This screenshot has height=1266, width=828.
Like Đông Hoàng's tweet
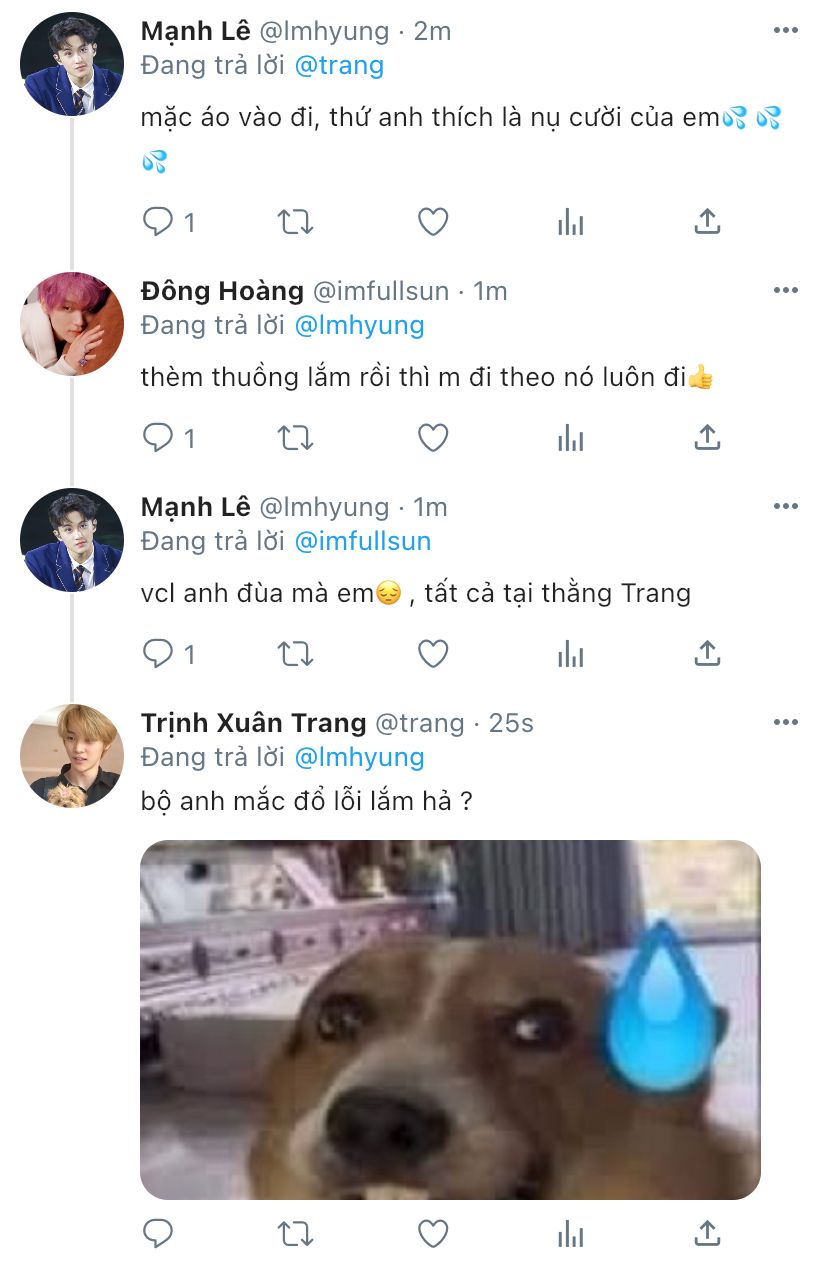(x=432, y=438)
